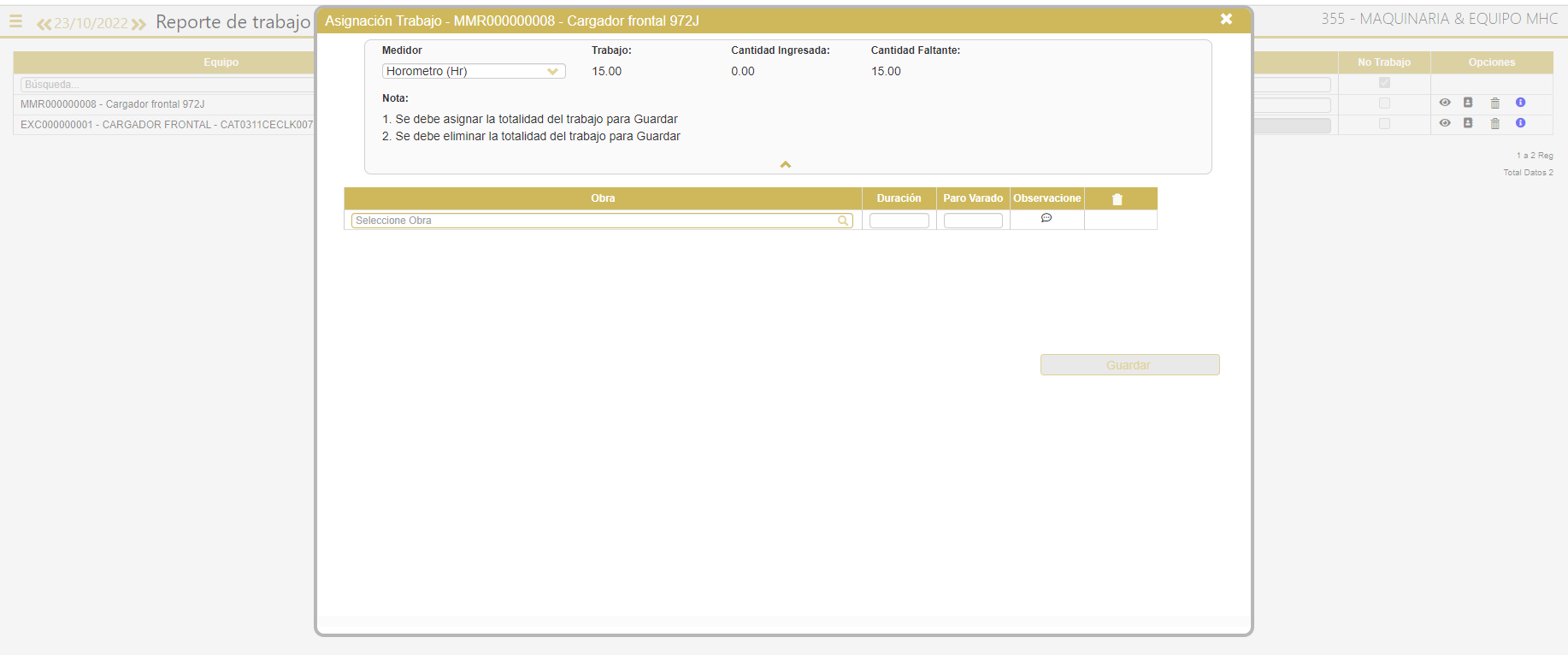Screen dimensions: 1568x655
Task: Click eye view icon for EXC000000001 row
Action: point(1445,123)
